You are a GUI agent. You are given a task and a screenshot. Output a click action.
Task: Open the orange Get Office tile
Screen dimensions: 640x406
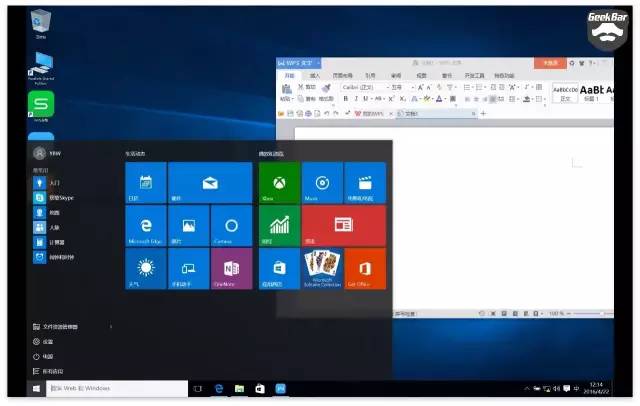[x=365, y=268]
